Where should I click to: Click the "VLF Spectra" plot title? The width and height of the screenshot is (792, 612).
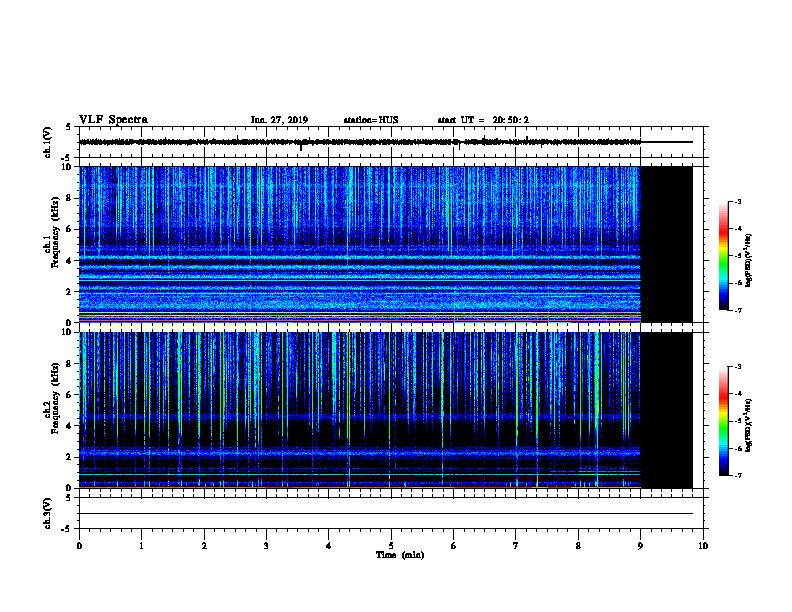tap(113, 119)
